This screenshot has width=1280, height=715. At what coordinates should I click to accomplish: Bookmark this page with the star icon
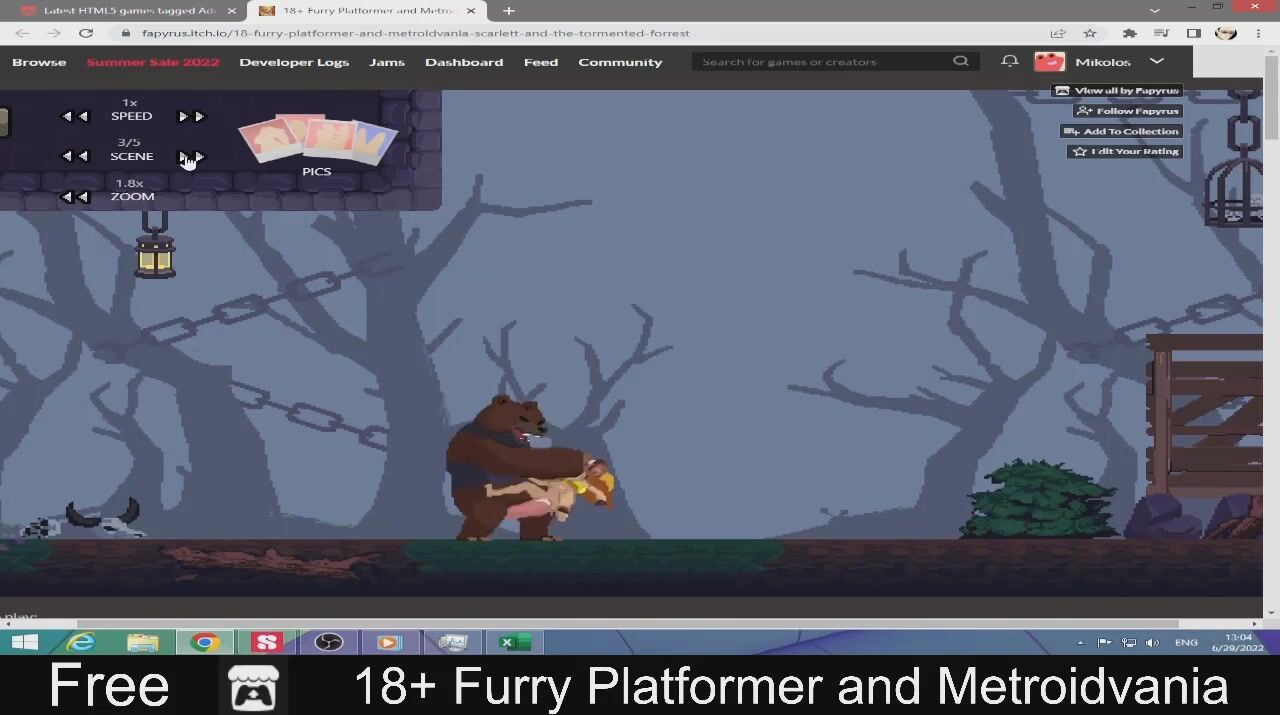pos(1090,33)
